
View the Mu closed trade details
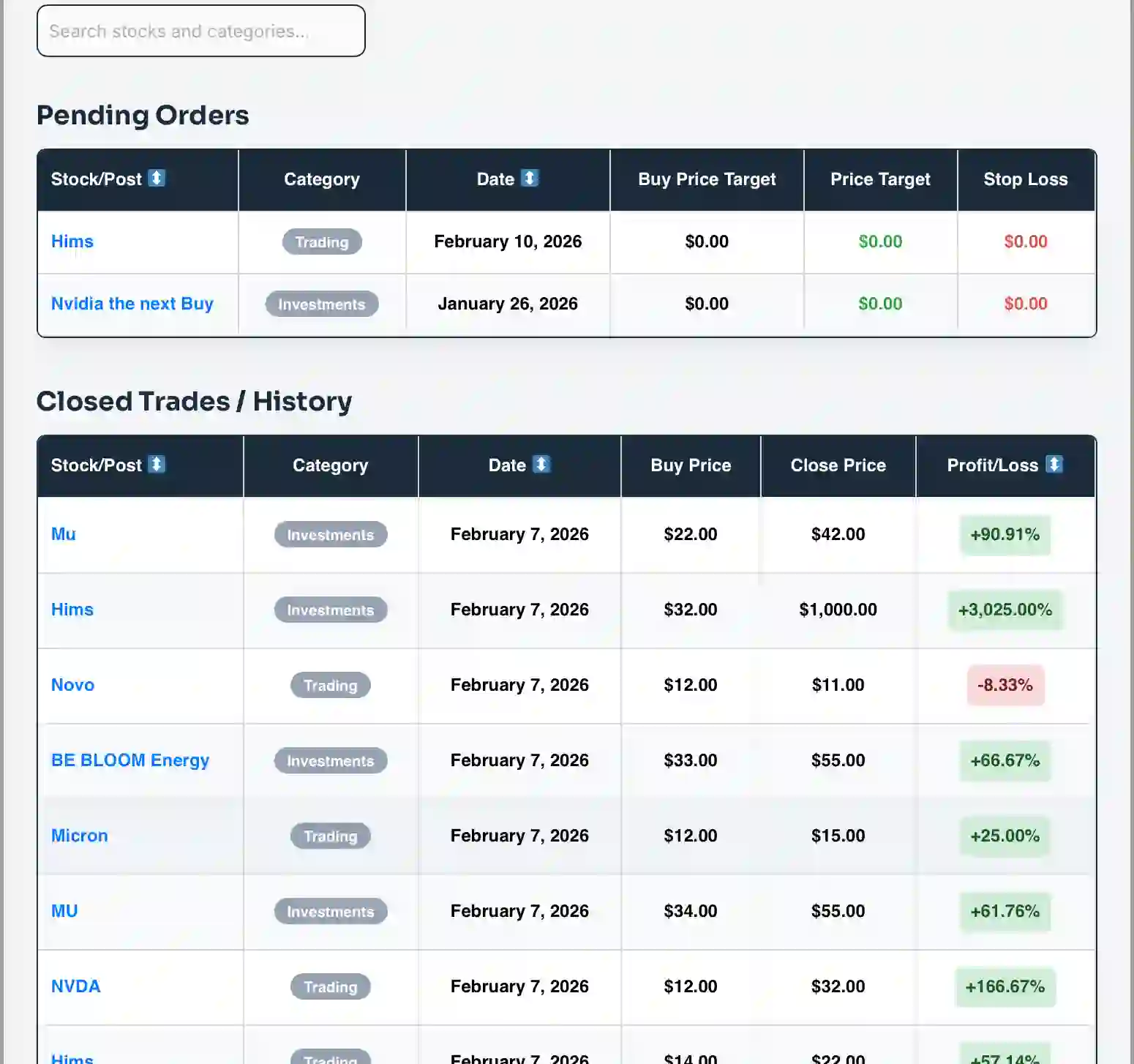(63, 534)
